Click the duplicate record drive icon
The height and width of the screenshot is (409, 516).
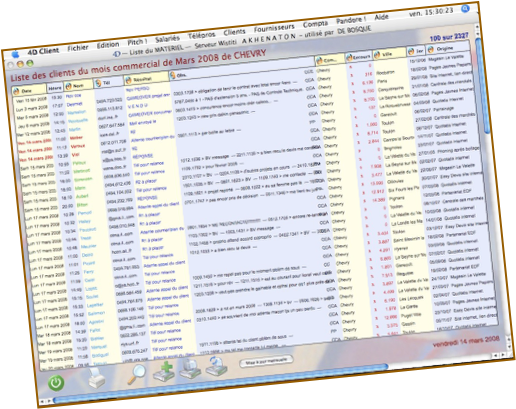pyautogui.click(x=190, y=369)
